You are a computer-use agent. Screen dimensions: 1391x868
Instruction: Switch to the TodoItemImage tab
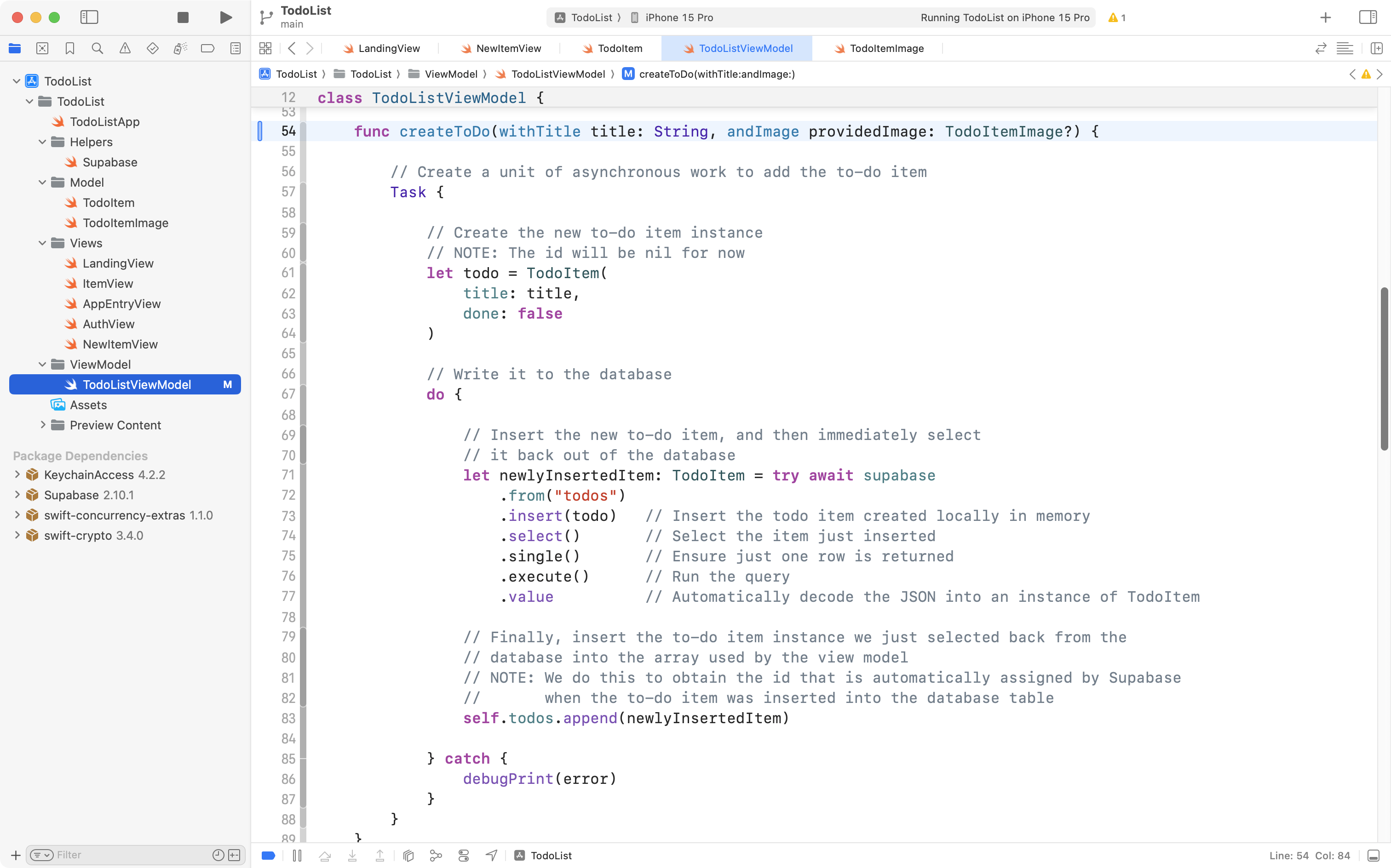885,48
